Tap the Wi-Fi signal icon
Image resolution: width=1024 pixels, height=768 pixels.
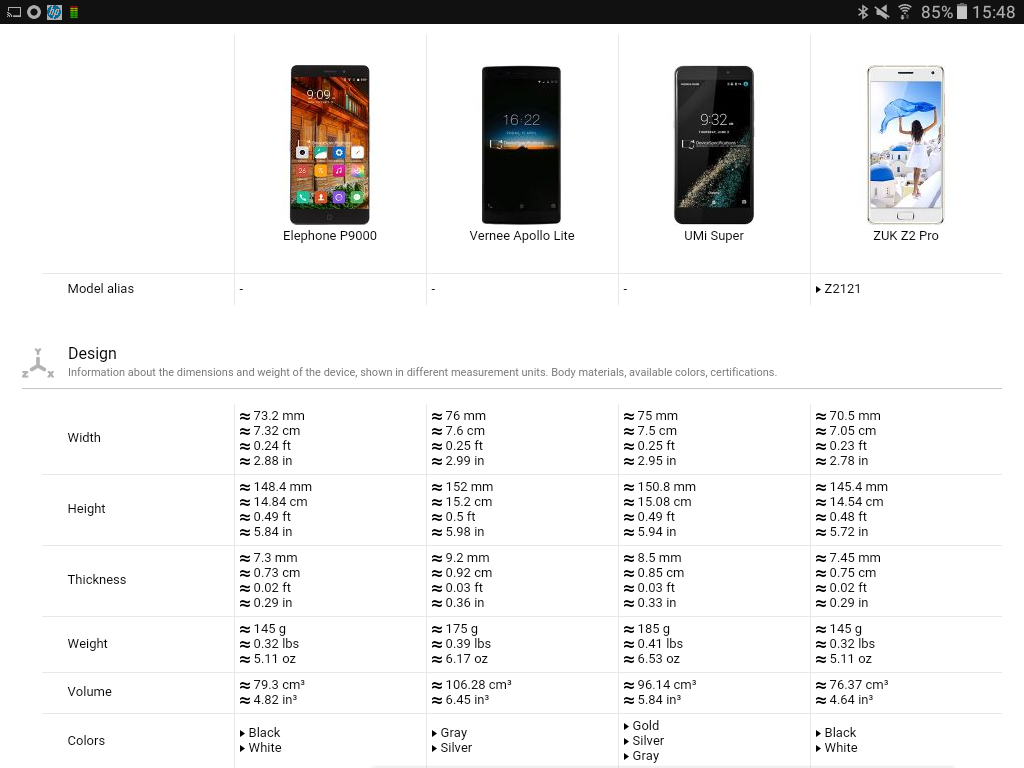click(904, 12)
